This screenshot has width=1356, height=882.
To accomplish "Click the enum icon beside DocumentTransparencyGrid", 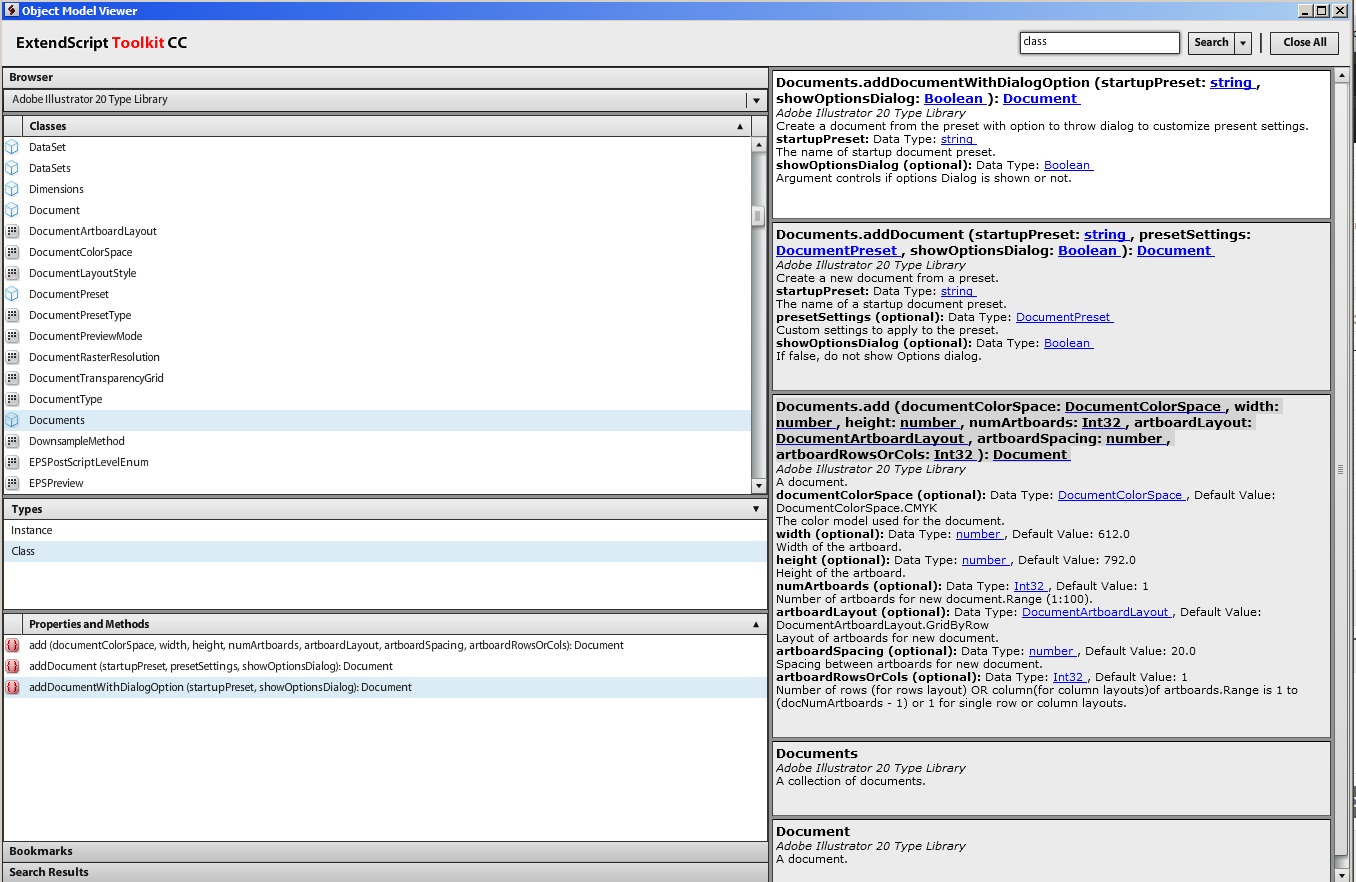I will point(12,378).
